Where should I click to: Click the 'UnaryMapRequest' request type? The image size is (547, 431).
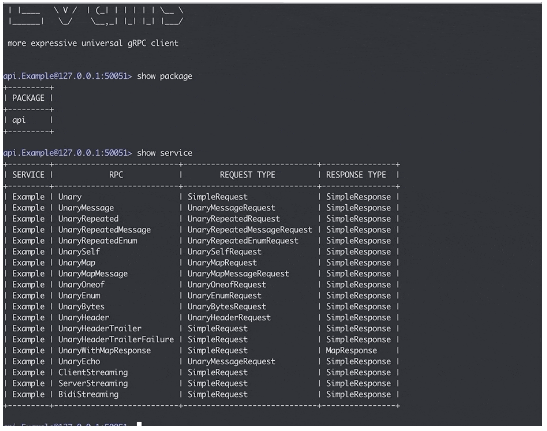tap(222, 263)
